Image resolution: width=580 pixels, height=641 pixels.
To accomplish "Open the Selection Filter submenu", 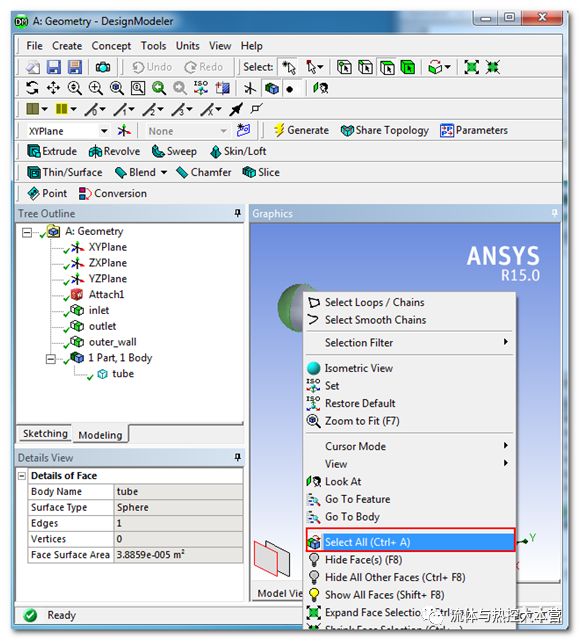I will [x=409, y=343].
